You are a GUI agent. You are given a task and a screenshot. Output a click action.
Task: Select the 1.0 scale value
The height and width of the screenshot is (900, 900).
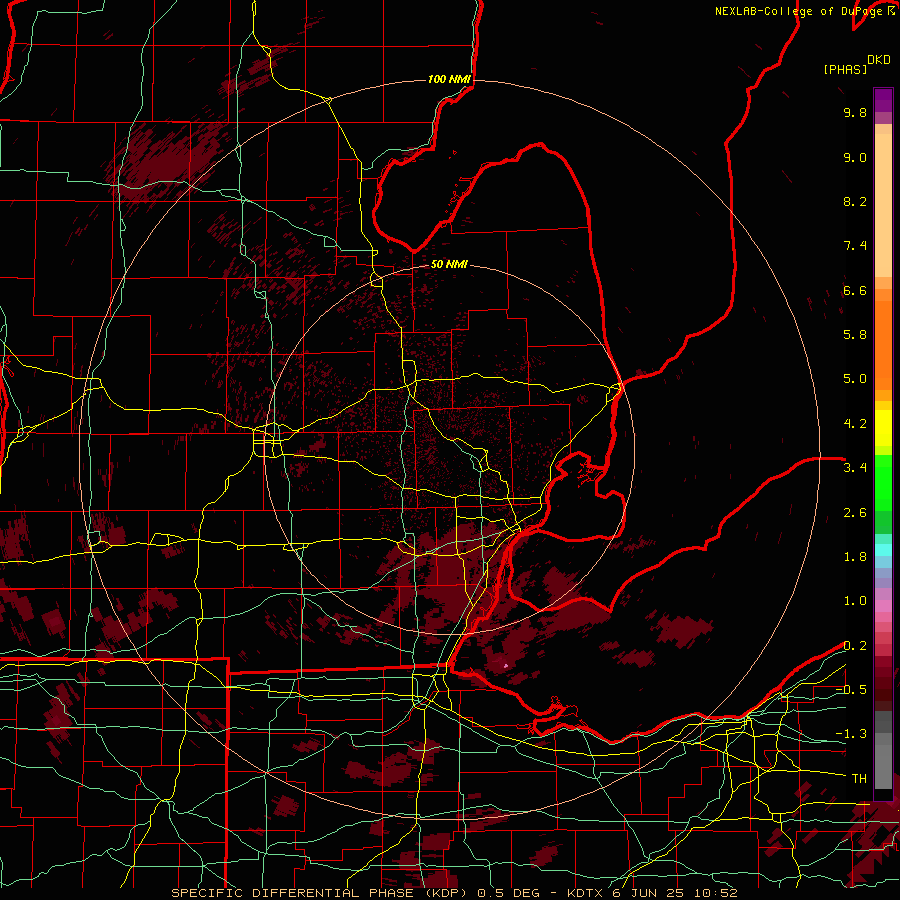[855, 601]
